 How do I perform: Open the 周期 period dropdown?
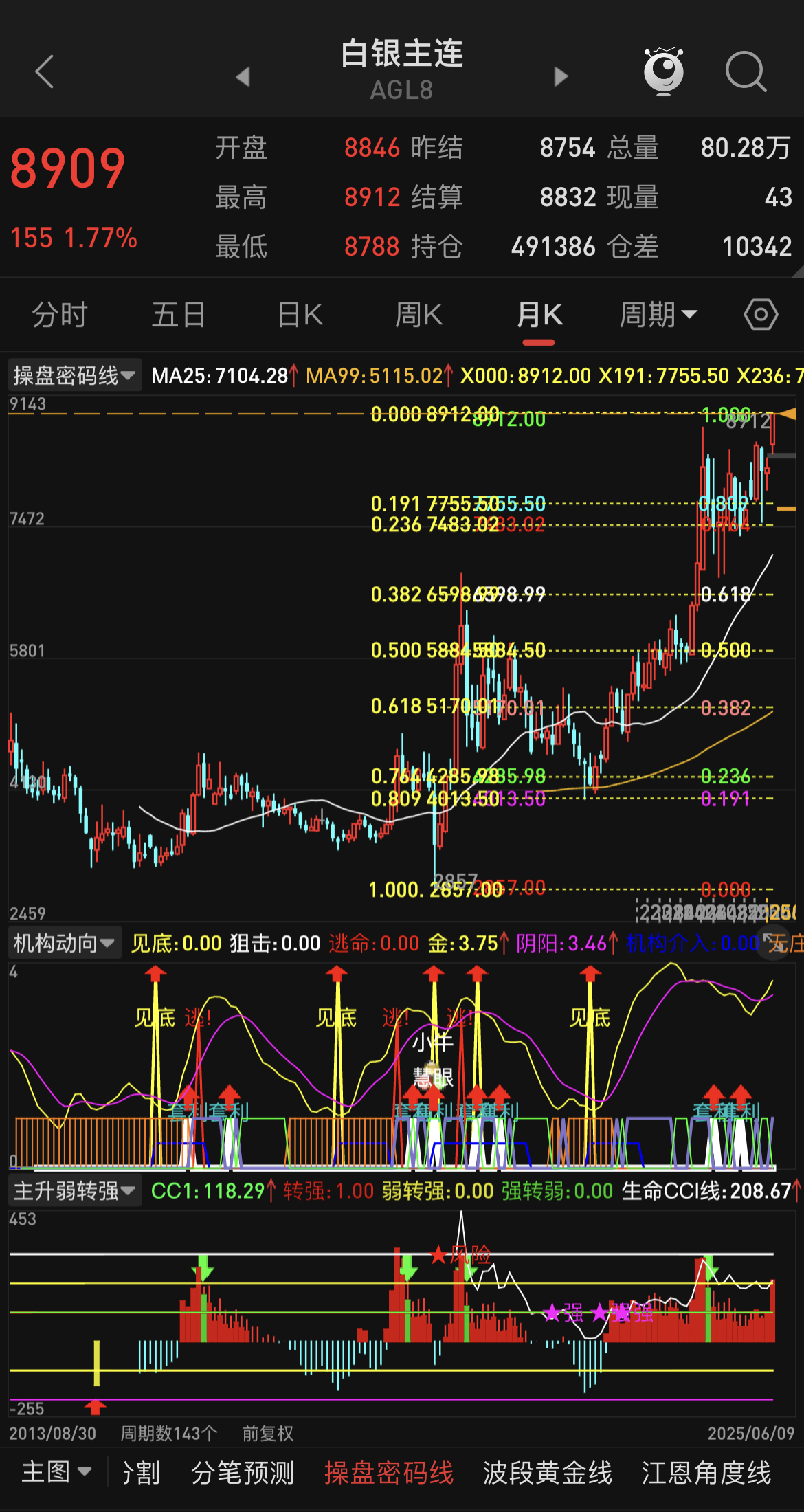pyautogui.click(x=658, y=315)
